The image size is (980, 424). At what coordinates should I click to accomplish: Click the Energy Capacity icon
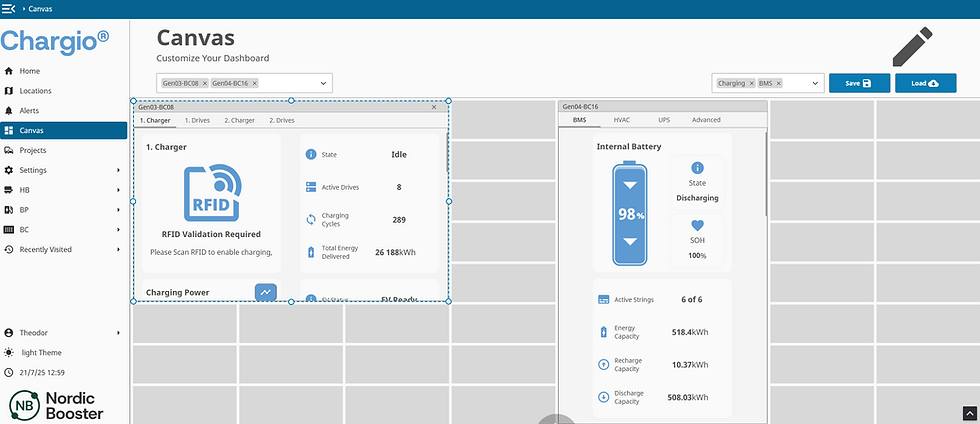point(604,332)
